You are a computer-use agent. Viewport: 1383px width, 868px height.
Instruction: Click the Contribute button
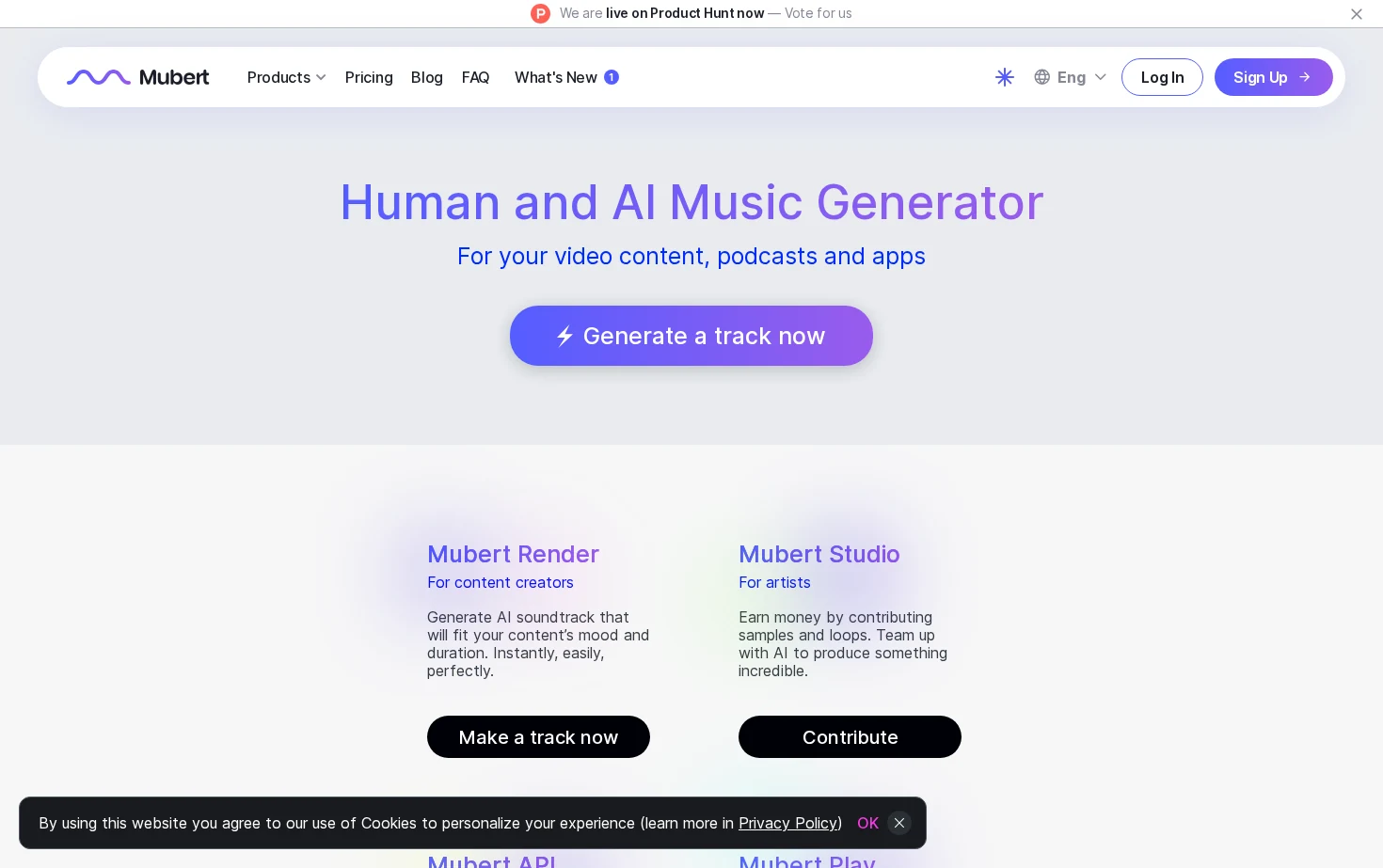click(850, 737)
